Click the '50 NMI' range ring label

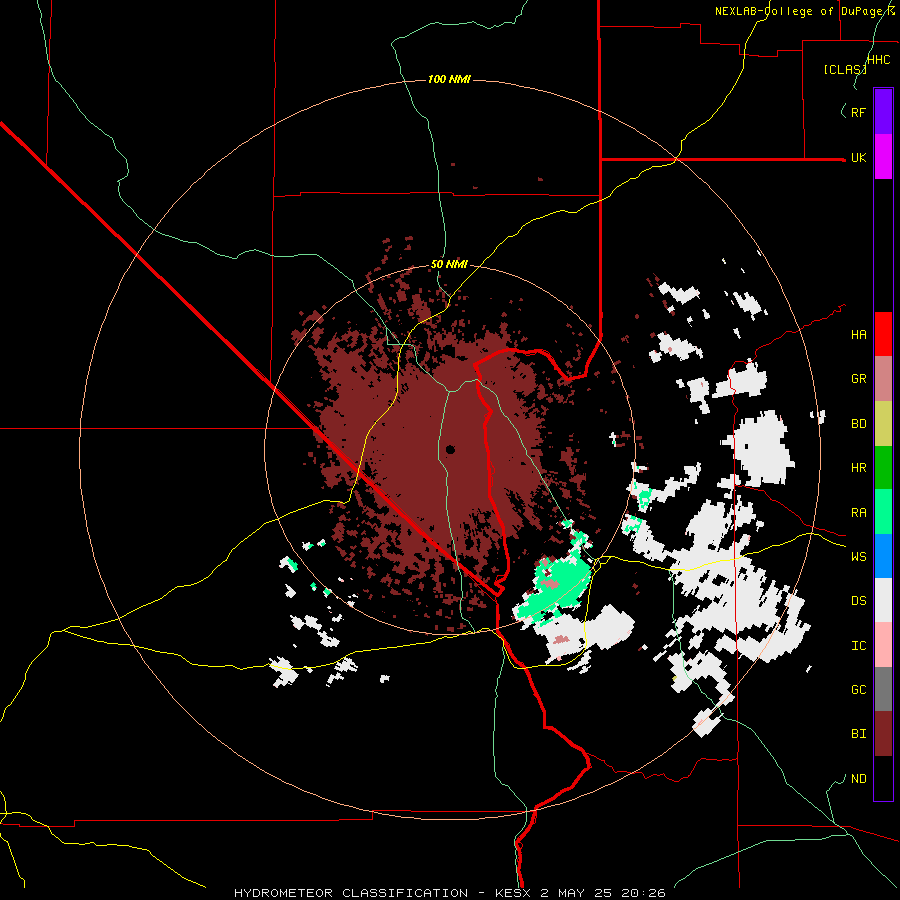[449, 265]
